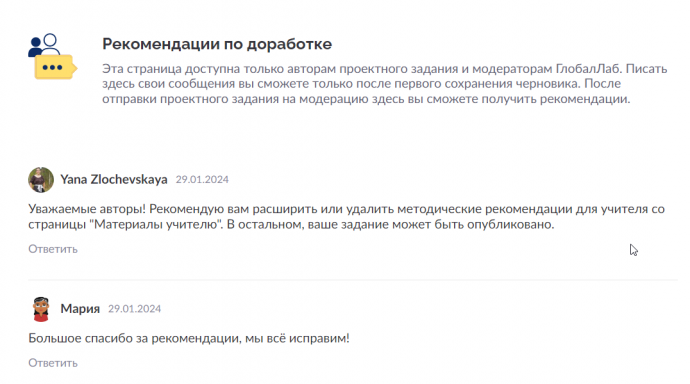690x384 pixels.
Task: Click the date next to Yana Zlochevskaya
Action: (x=202, y=179)
